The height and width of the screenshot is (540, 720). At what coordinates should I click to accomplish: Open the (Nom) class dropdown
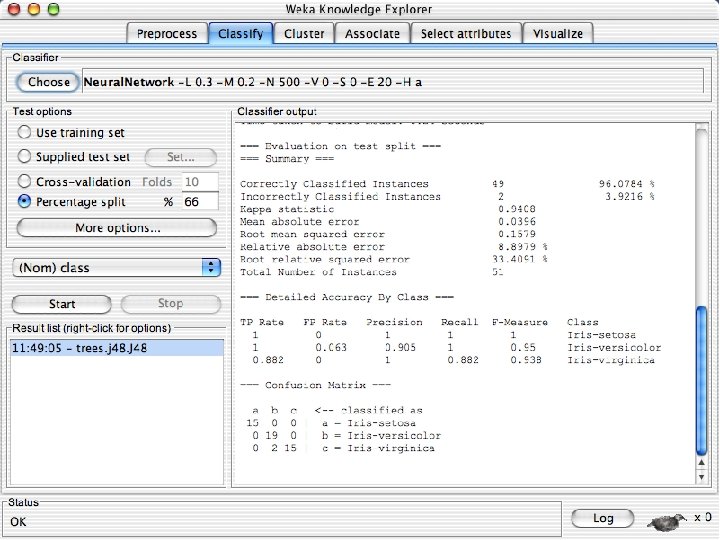point(117,268)
